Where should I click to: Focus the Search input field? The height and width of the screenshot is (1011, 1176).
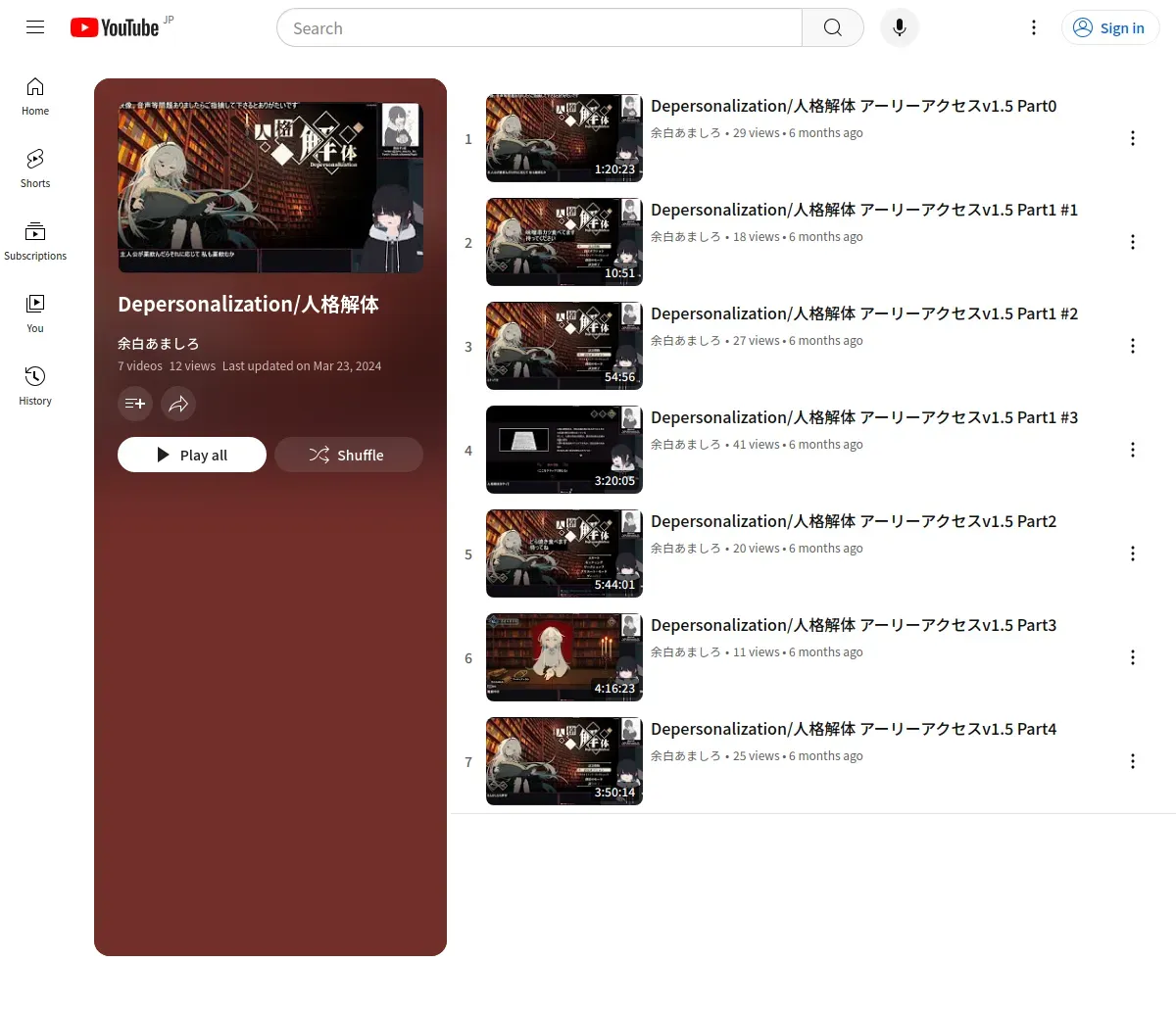pyautogui.click(x=539, y=27)
